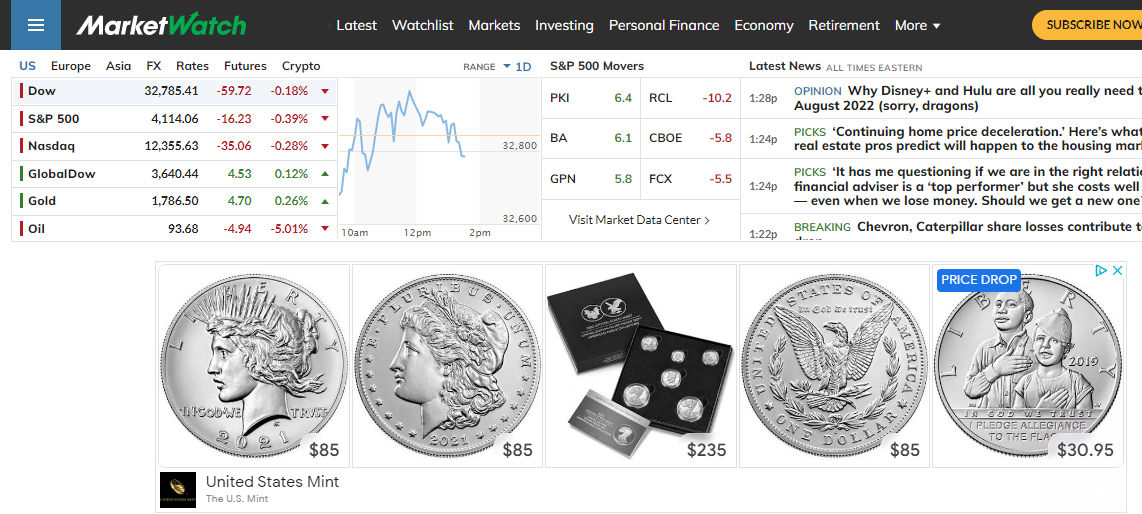Click the BA stock mover ticker
1142x514 pixels.
pos(560,138)
